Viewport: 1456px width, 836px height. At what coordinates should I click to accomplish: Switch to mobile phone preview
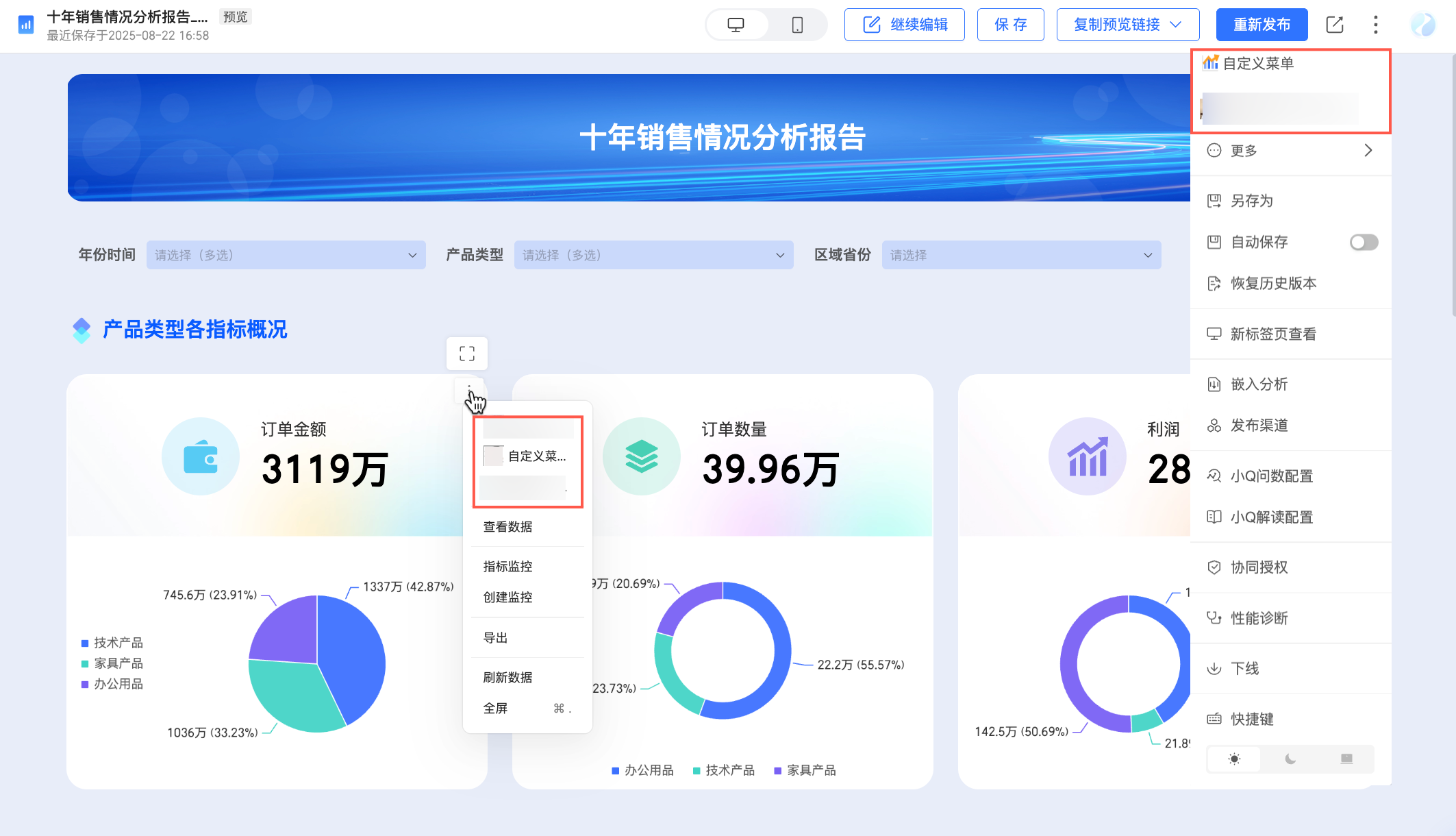click(797, 25)
